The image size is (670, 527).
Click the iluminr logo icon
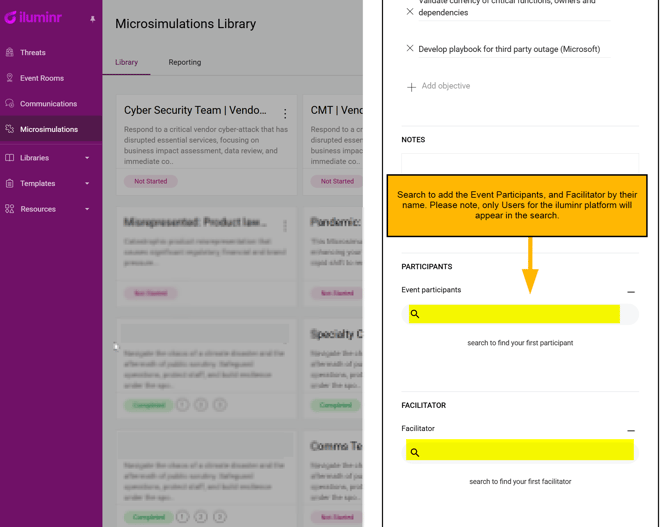coord(10,17)
